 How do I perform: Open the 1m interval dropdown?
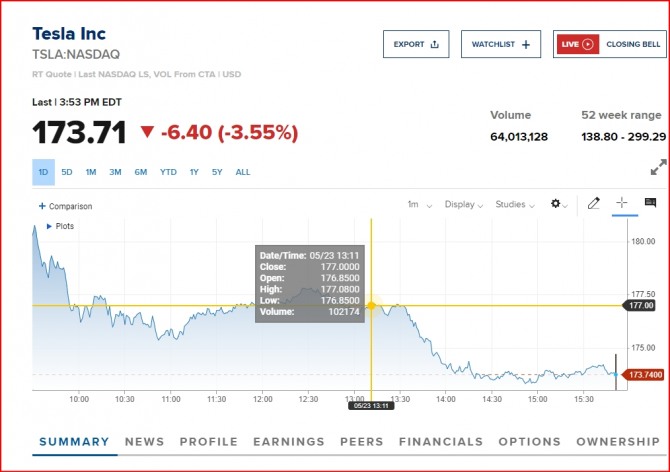[x=419, y=204]
